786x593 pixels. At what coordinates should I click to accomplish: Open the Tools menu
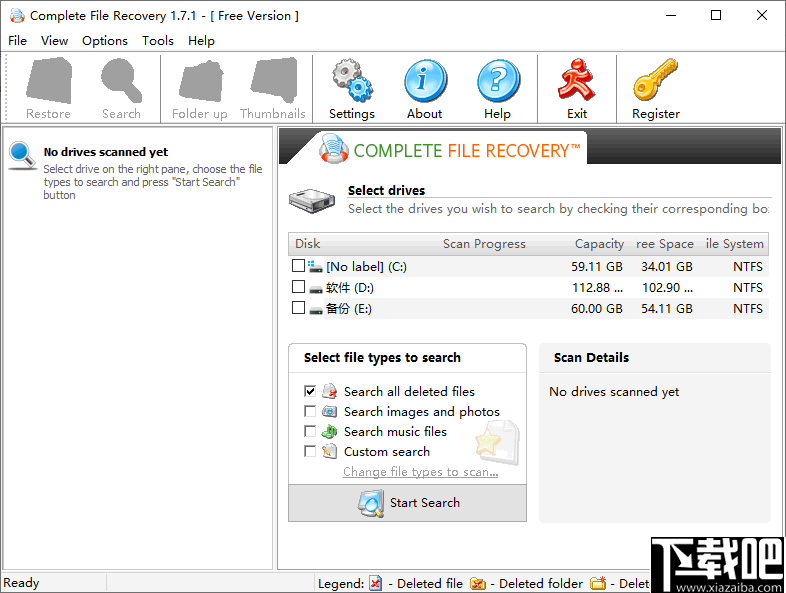[x=158, y=41]
